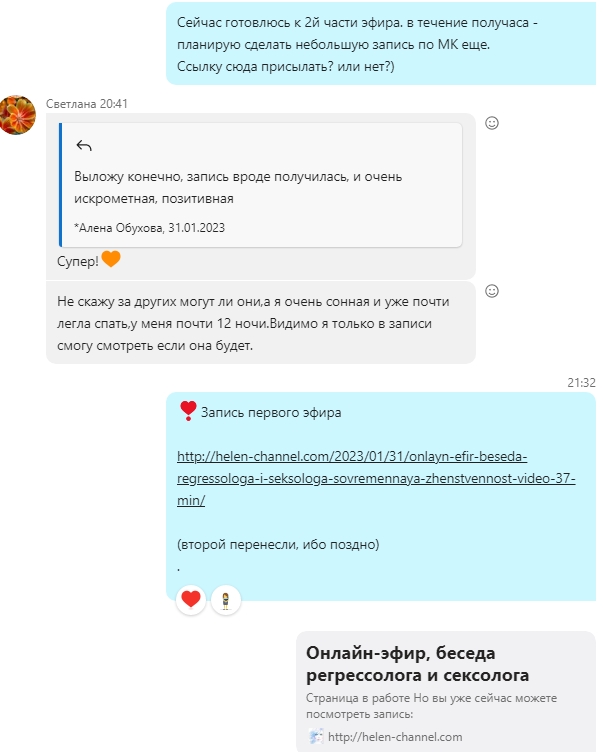Viewport: 603px width, 752px height.
Task: Click the sender name Светлана 20:41
Action: [x=87, y=104]
